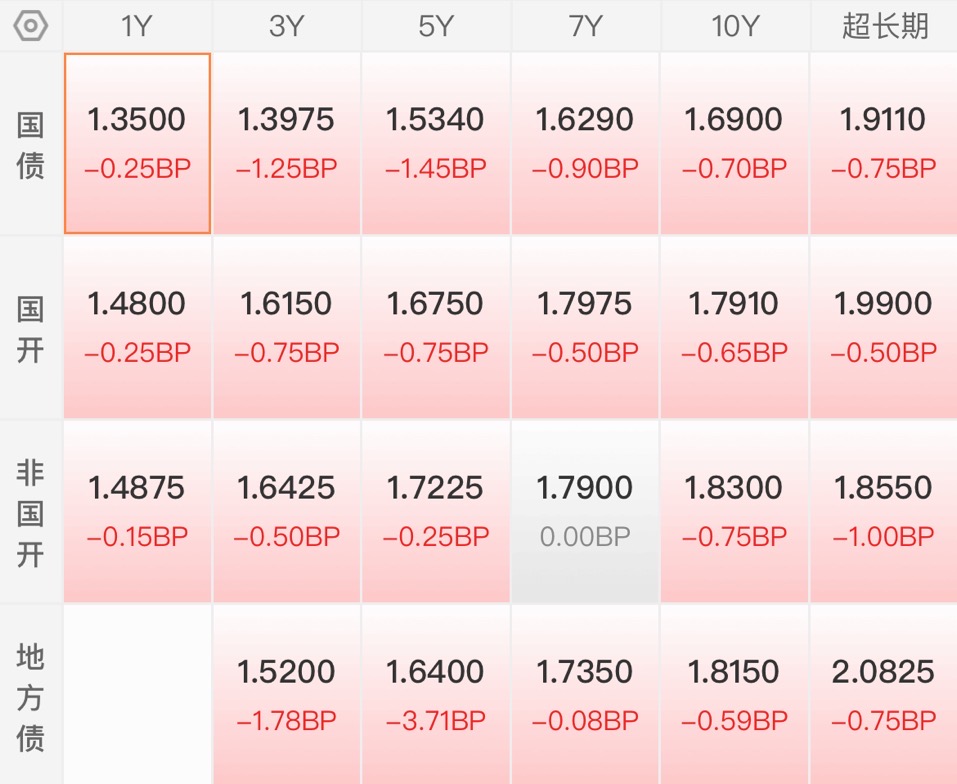Image resolution: width=957 pixels, height=784 pixels.
Task: Open the hexagon settings icon
Action: pyautogui.click(x=31, y=26)
